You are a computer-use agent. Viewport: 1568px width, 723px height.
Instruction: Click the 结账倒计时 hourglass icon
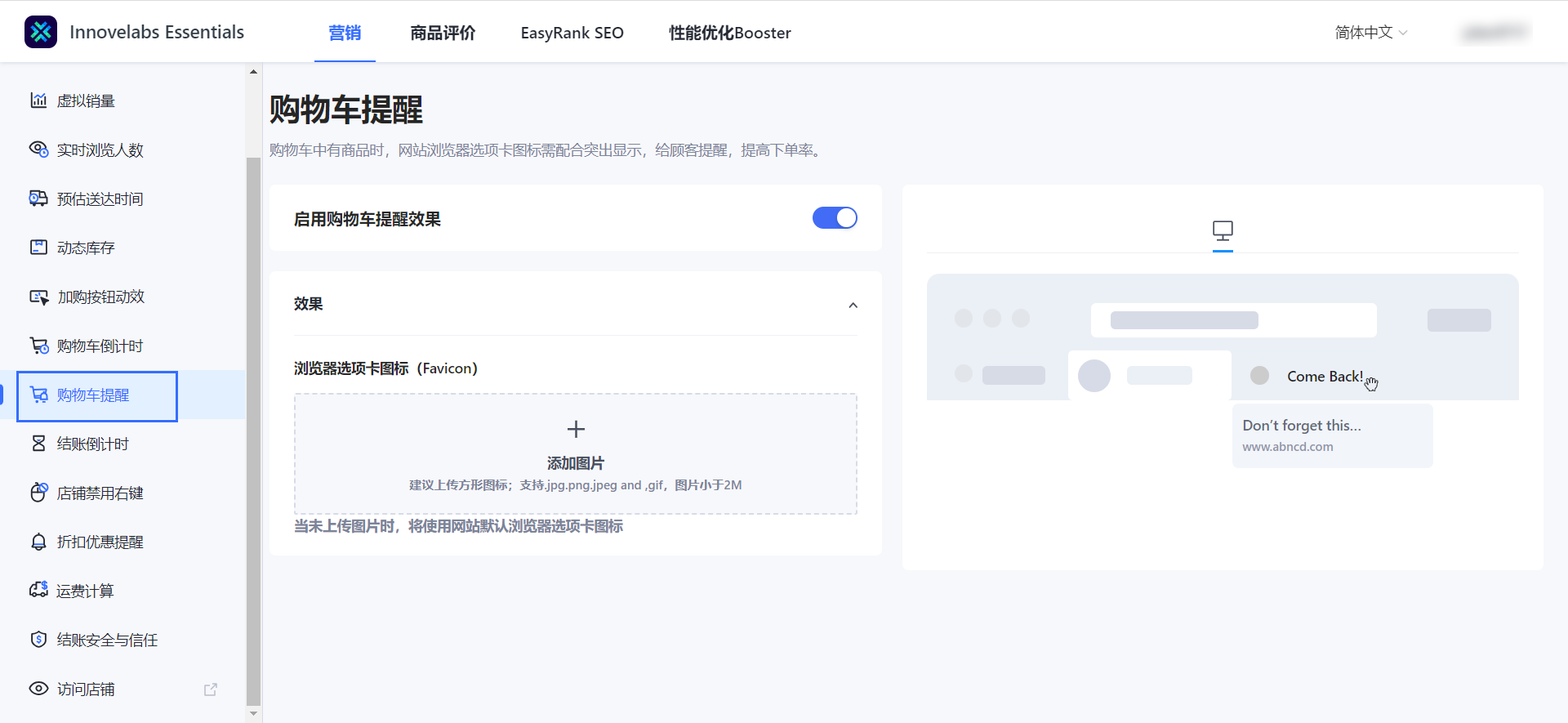tap(38, 444)
